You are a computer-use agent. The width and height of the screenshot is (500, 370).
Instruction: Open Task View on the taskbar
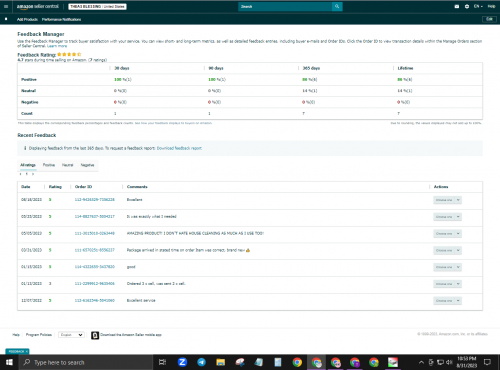[x=162, y=362]
